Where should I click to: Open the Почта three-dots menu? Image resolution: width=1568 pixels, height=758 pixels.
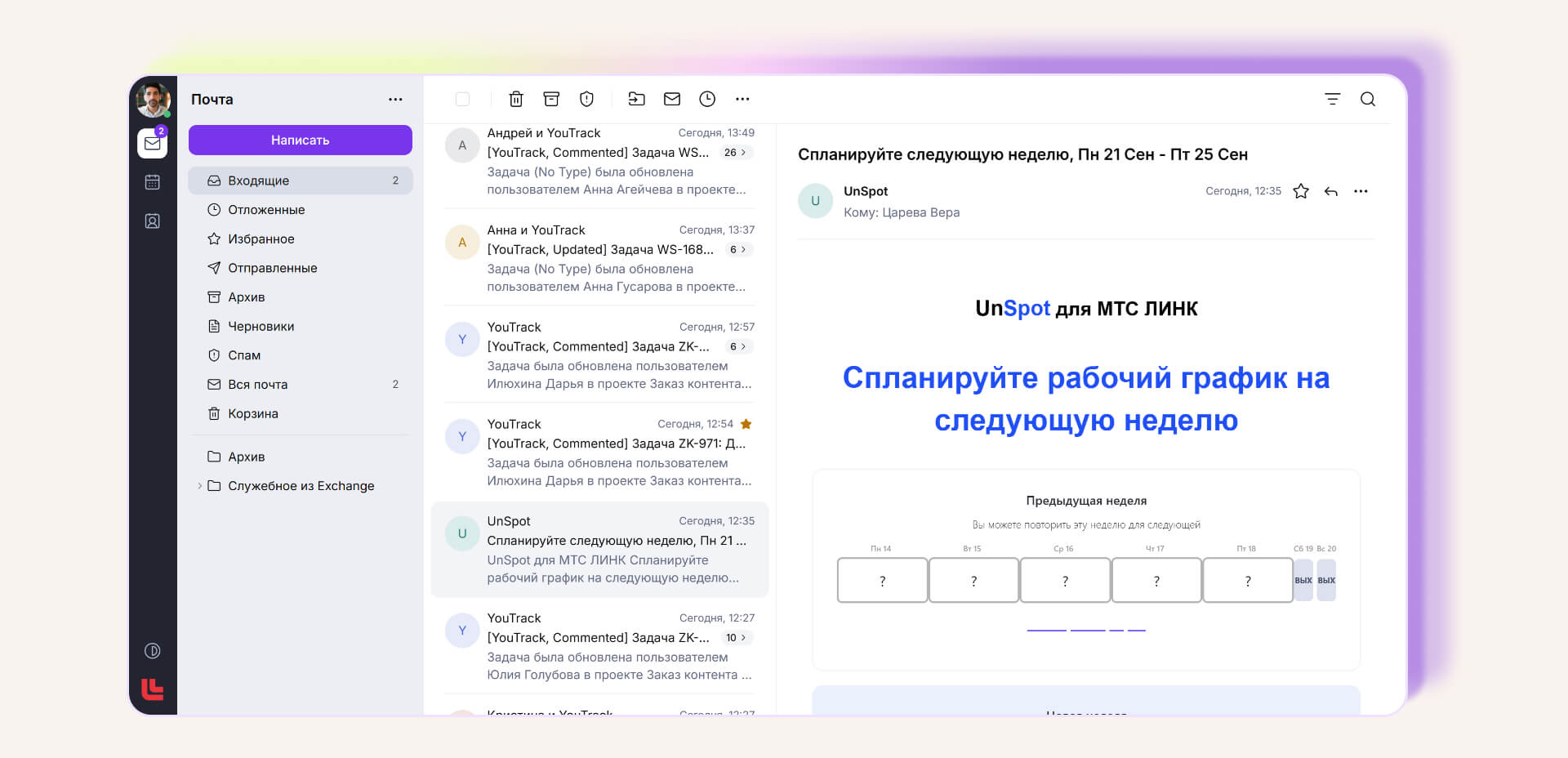(x=395, y=100)
